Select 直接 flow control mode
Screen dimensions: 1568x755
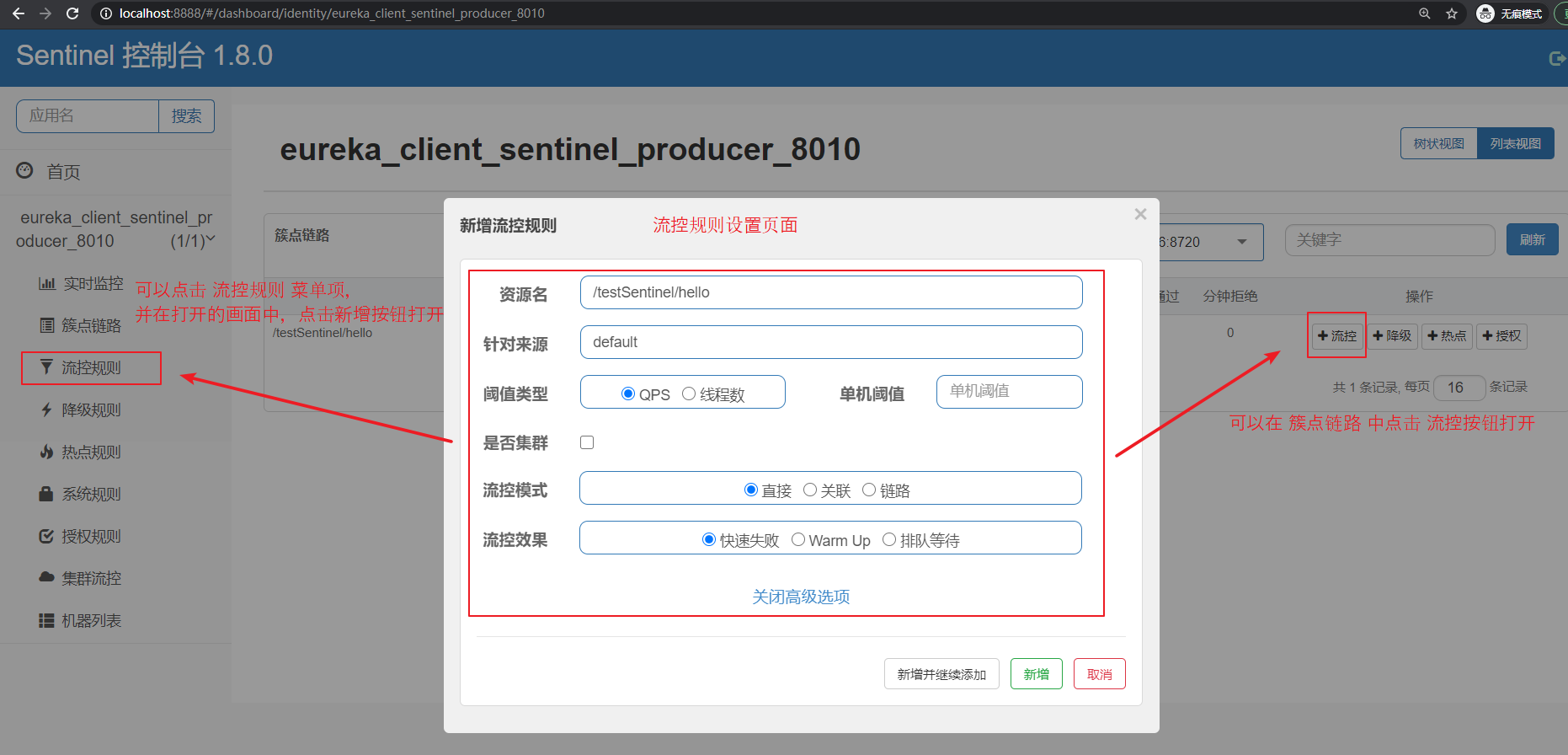pos(751,490)
